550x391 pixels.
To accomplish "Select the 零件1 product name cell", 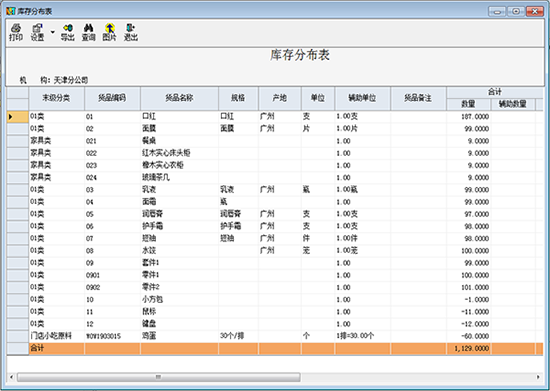I will click(x=179, y=275).
